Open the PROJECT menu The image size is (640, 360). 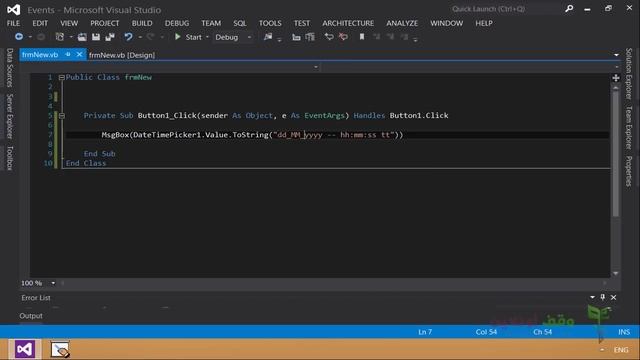click(x=105, y=23)
